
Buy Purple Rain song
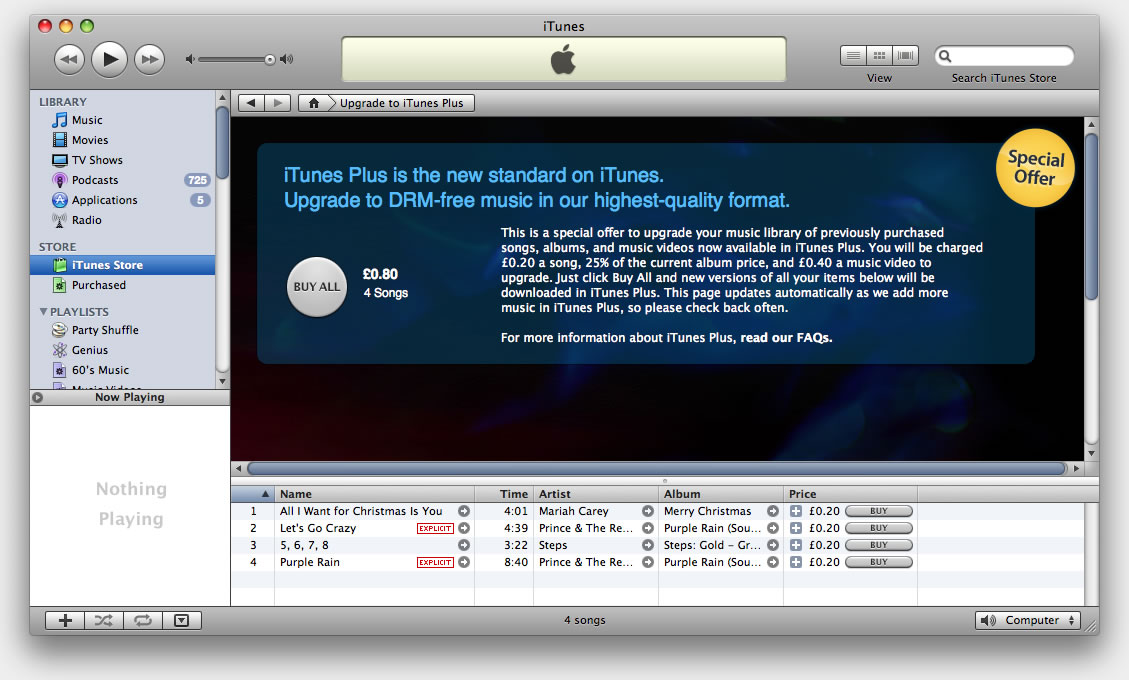click(x=878, y=562)
